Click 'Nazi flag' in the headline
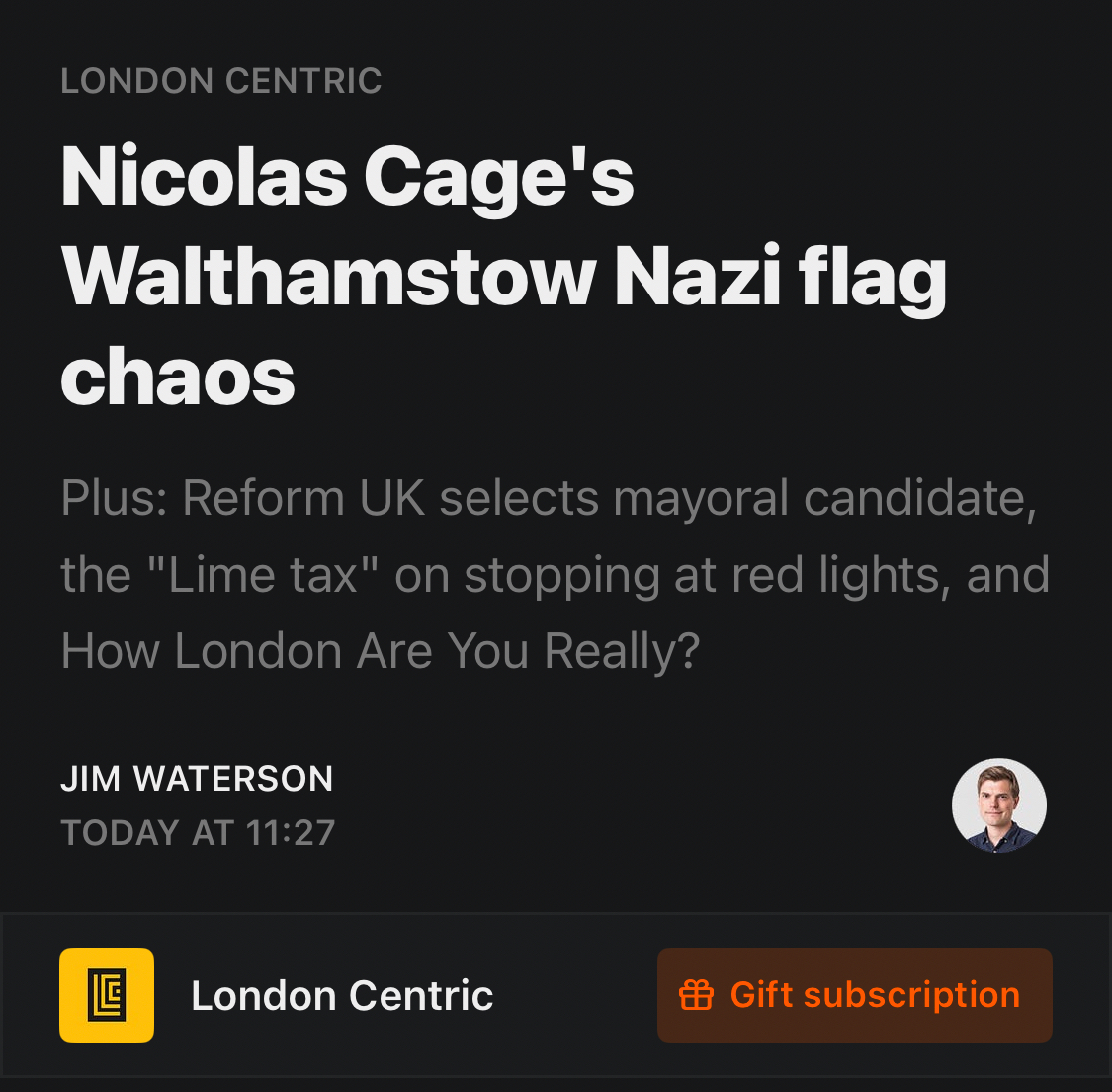The width and height of the screenshot is (1112, 1092). (781, 277)
